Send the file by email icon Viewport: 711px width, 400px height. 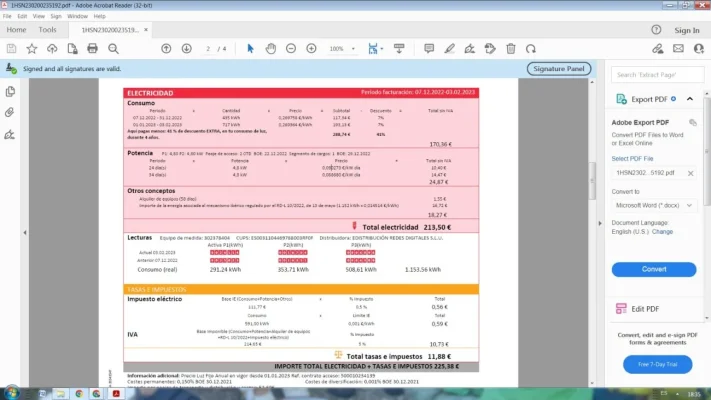[678, 49]
